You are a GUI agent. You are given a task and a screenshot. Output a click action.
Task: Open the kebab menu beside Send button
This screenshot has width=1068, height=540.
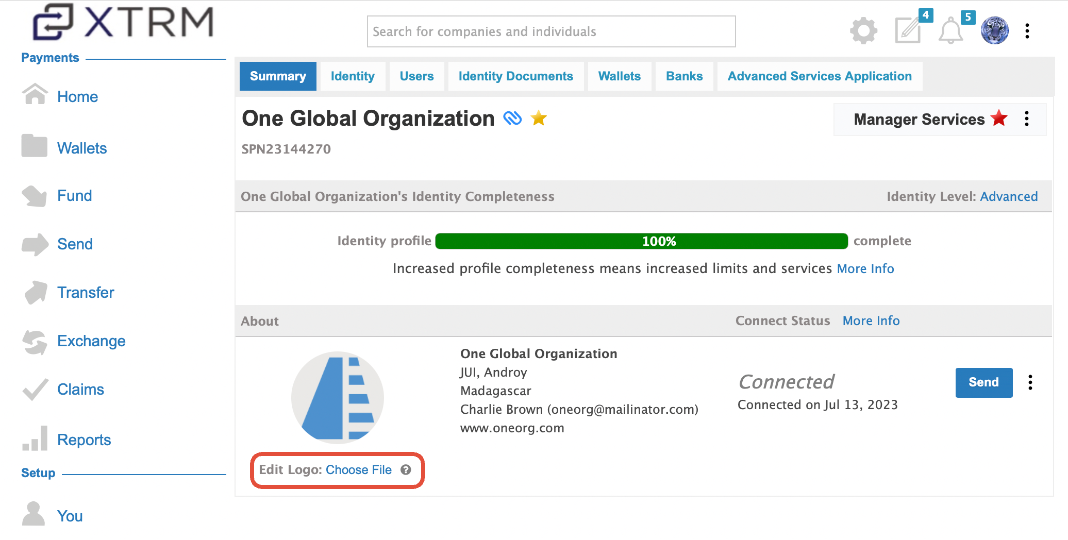pos(1031,383)
